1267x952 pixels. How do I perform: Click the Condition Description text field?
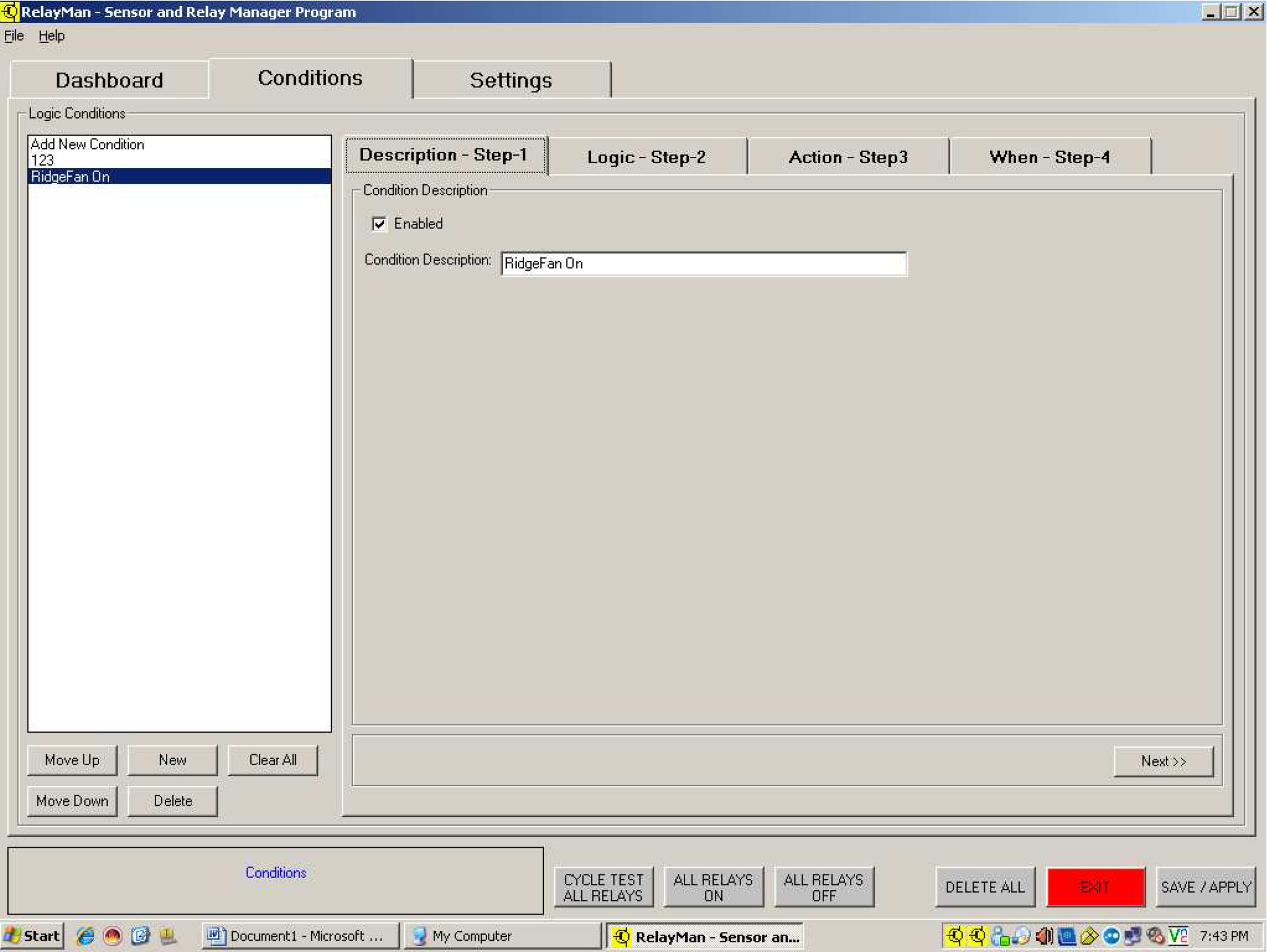pyautogui.click(x=703, y=264)
